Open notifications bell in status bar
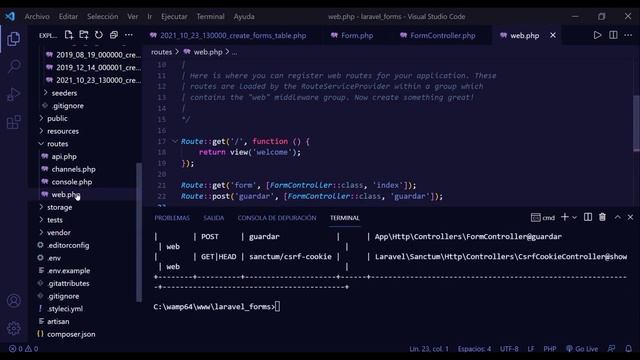The height and width of the screenshot is (360, 640). 629,349
